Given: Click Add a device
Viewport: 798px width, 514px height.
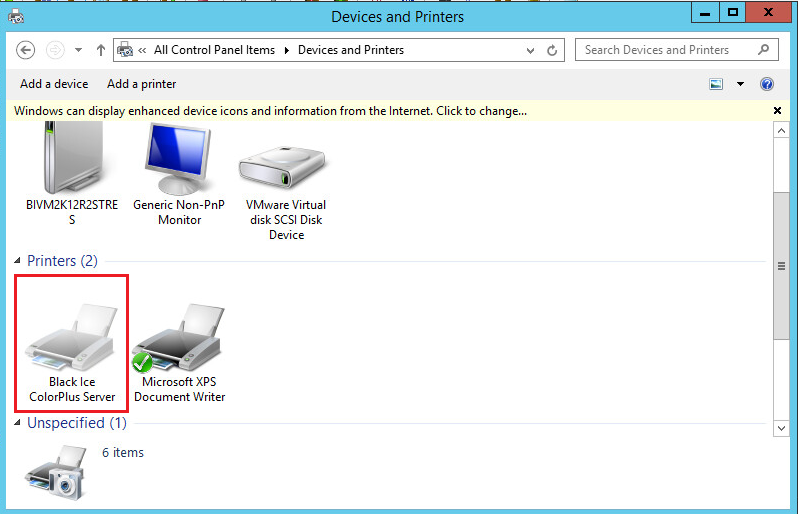Looking at the screenshot, I should [54, 84].
